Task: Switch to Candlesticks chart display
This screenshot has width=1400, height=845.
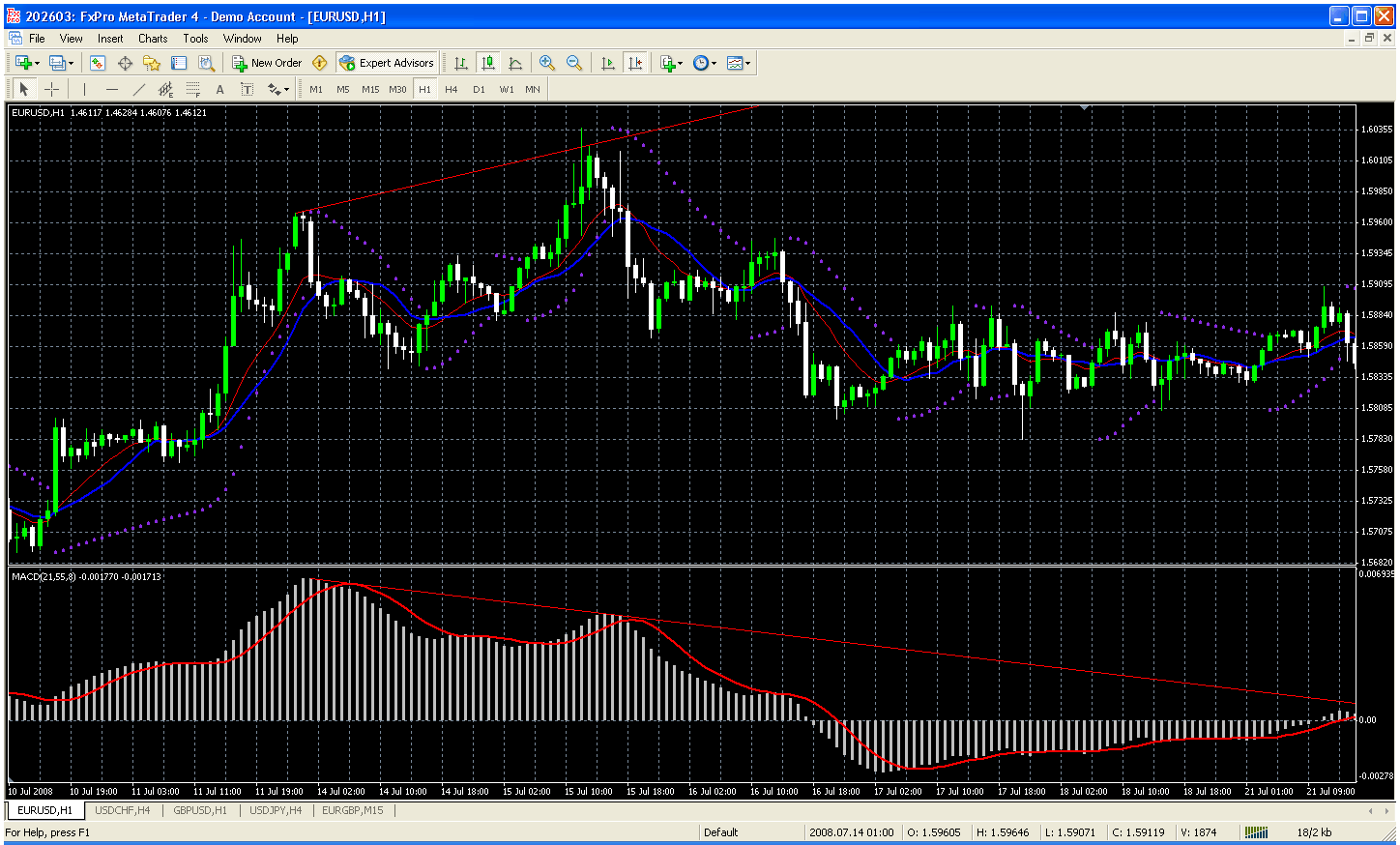Action: [488, 63]
